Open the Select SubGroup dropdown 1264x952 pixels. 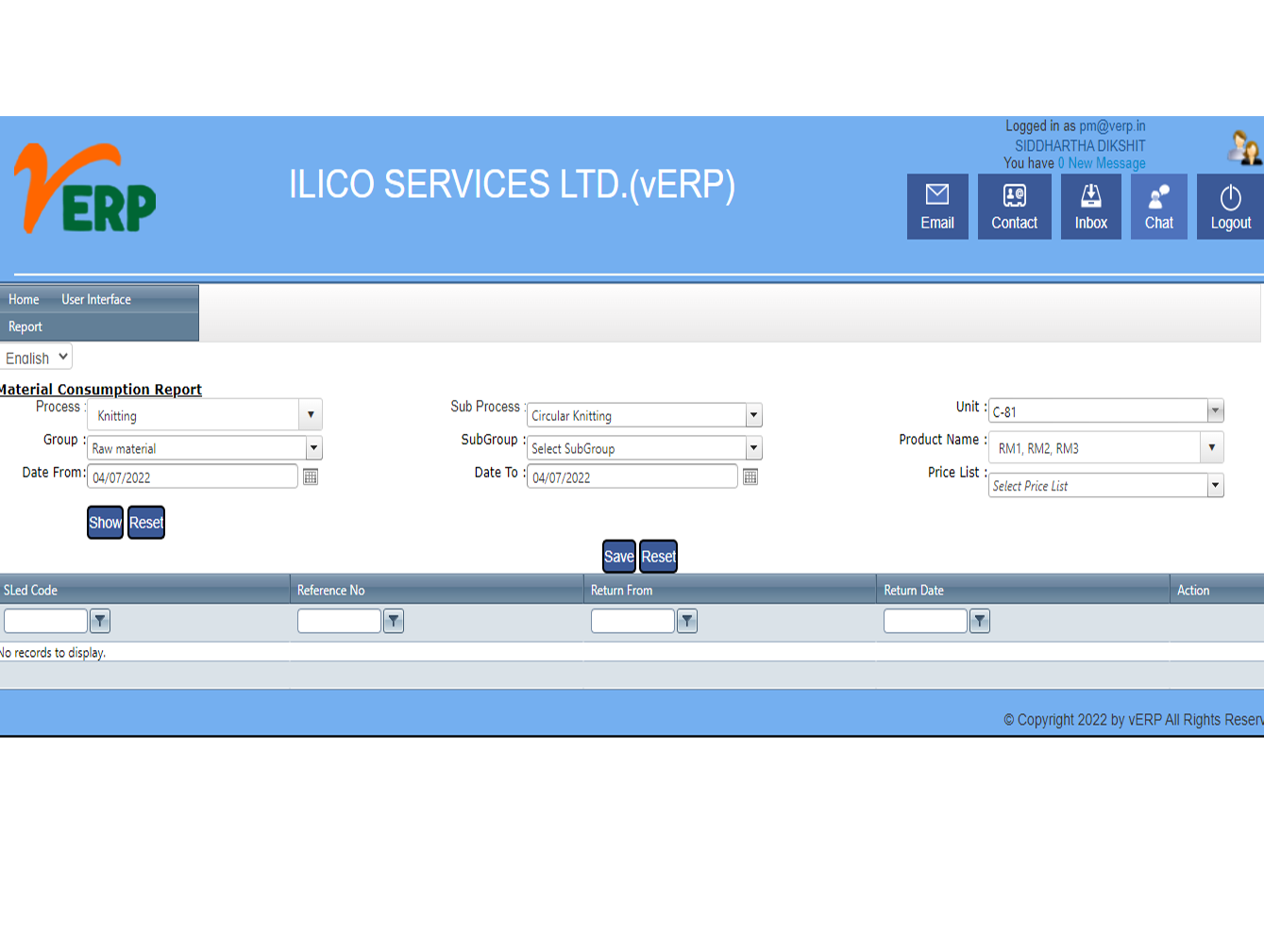pyautogui.click(x=753, y=448)
